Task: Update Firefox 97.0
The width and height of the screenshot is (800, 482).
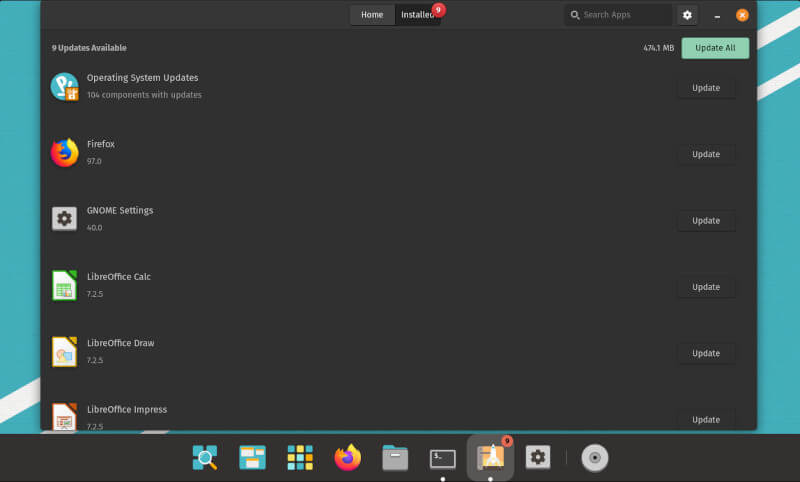Action: pos(706,154)
